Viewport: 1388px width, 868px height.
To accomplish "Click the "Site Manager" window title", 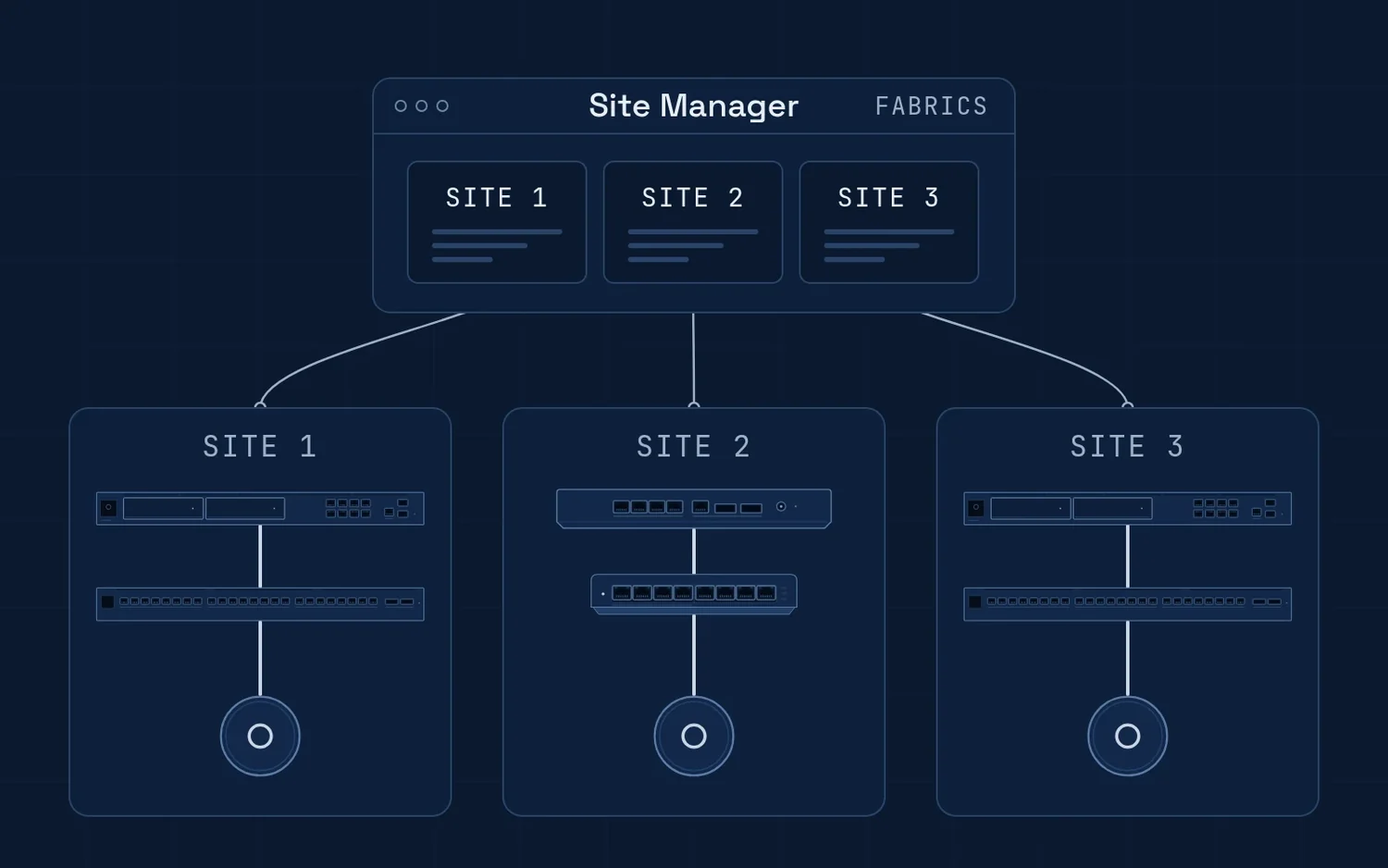I will (x=693, y=106).
